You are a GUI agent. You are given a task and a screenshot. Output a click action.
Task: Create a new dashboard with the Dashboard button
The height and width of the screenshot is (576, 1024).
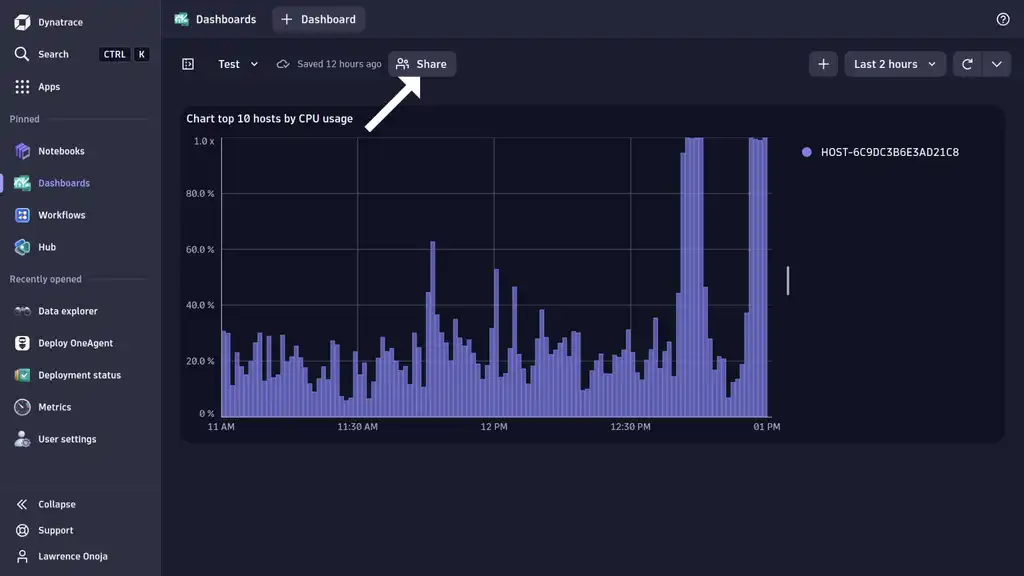[318, 18]
